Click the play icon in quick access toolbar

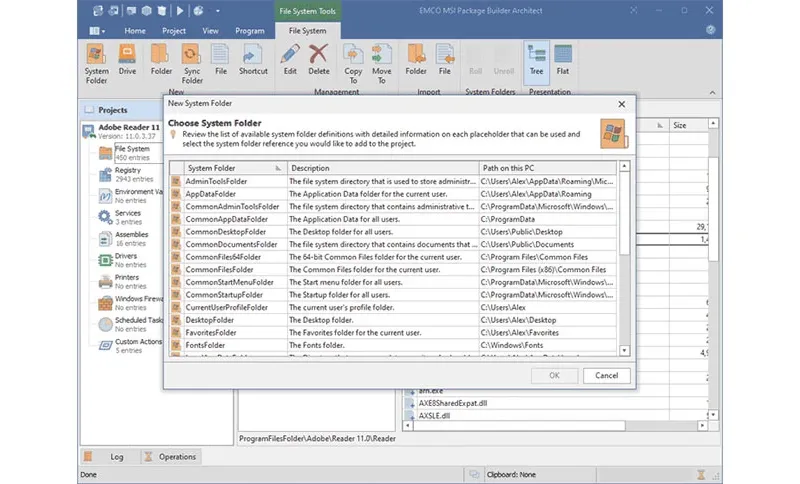(180, 11)
